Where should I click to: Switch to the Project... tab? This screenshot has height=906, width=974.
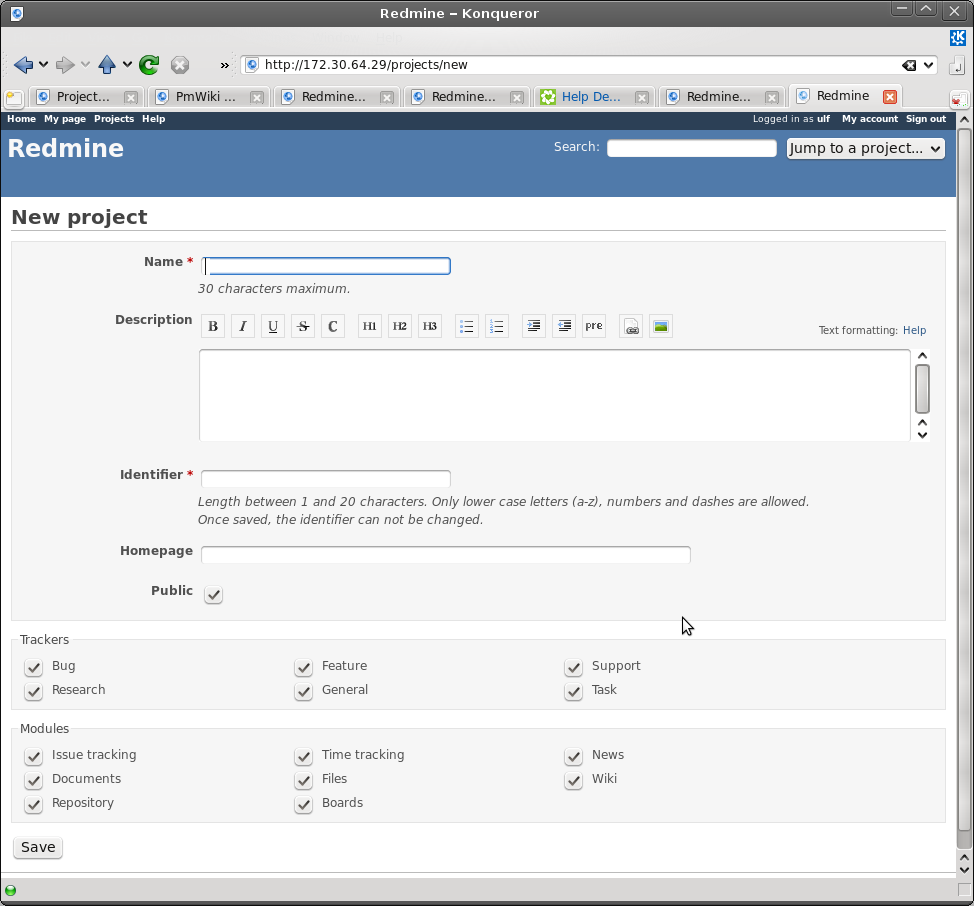point(86,97)
